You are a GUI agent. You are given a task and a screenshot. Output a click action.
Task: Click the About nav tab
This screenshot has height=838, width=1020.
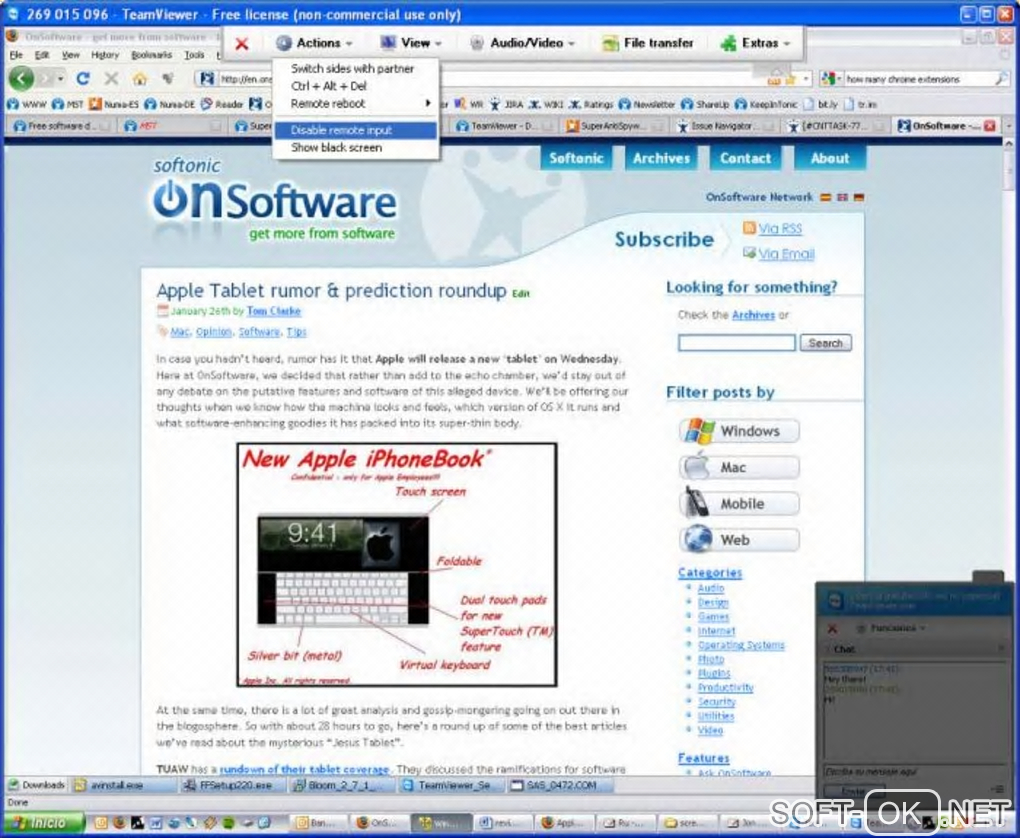point(829,158)
